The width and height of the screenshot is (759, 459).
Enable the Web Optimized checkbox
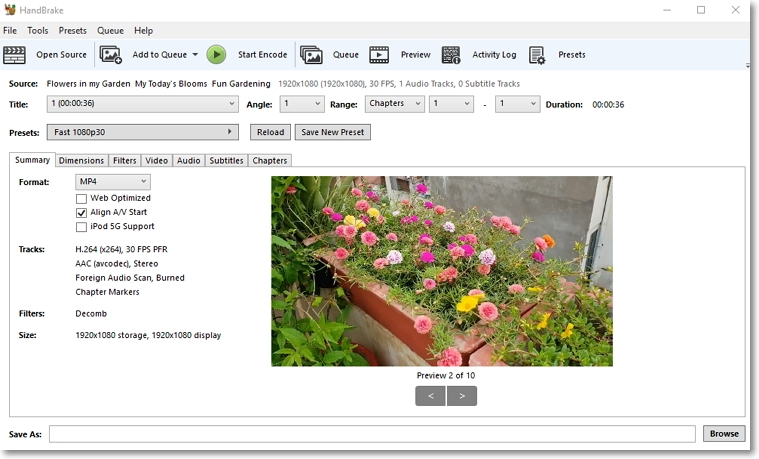[x=82, y=198]
